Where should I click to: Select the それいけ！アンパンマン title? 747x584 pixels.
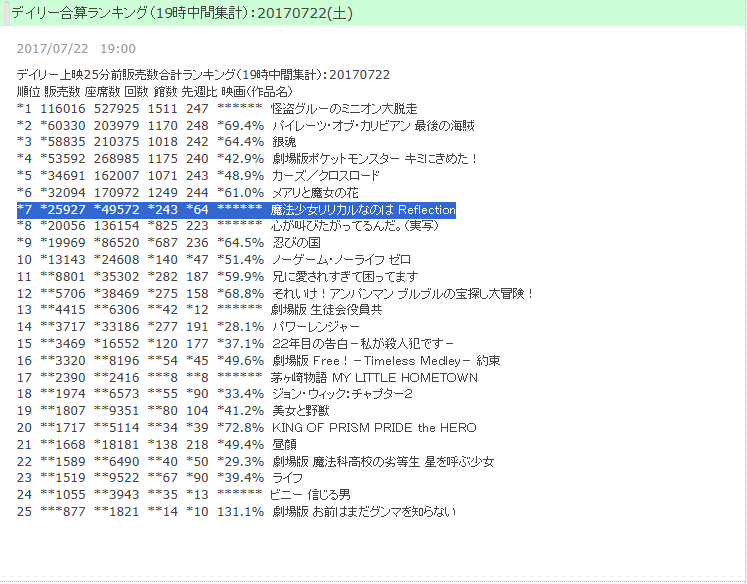coord(403,293)
